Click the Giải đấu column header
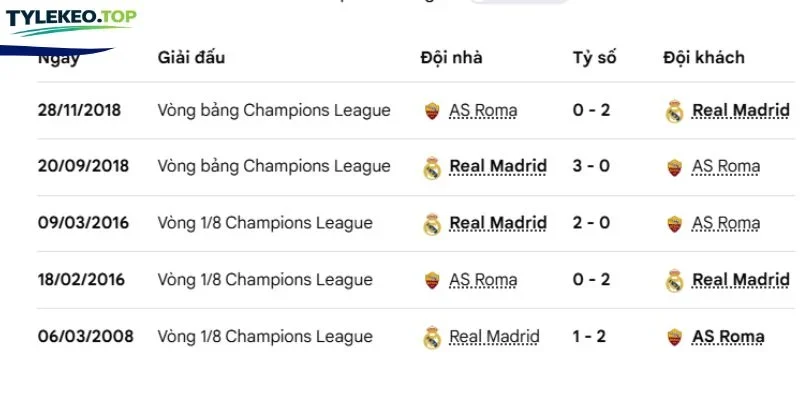This screenshot has width=800, height=400. point(191,58)
